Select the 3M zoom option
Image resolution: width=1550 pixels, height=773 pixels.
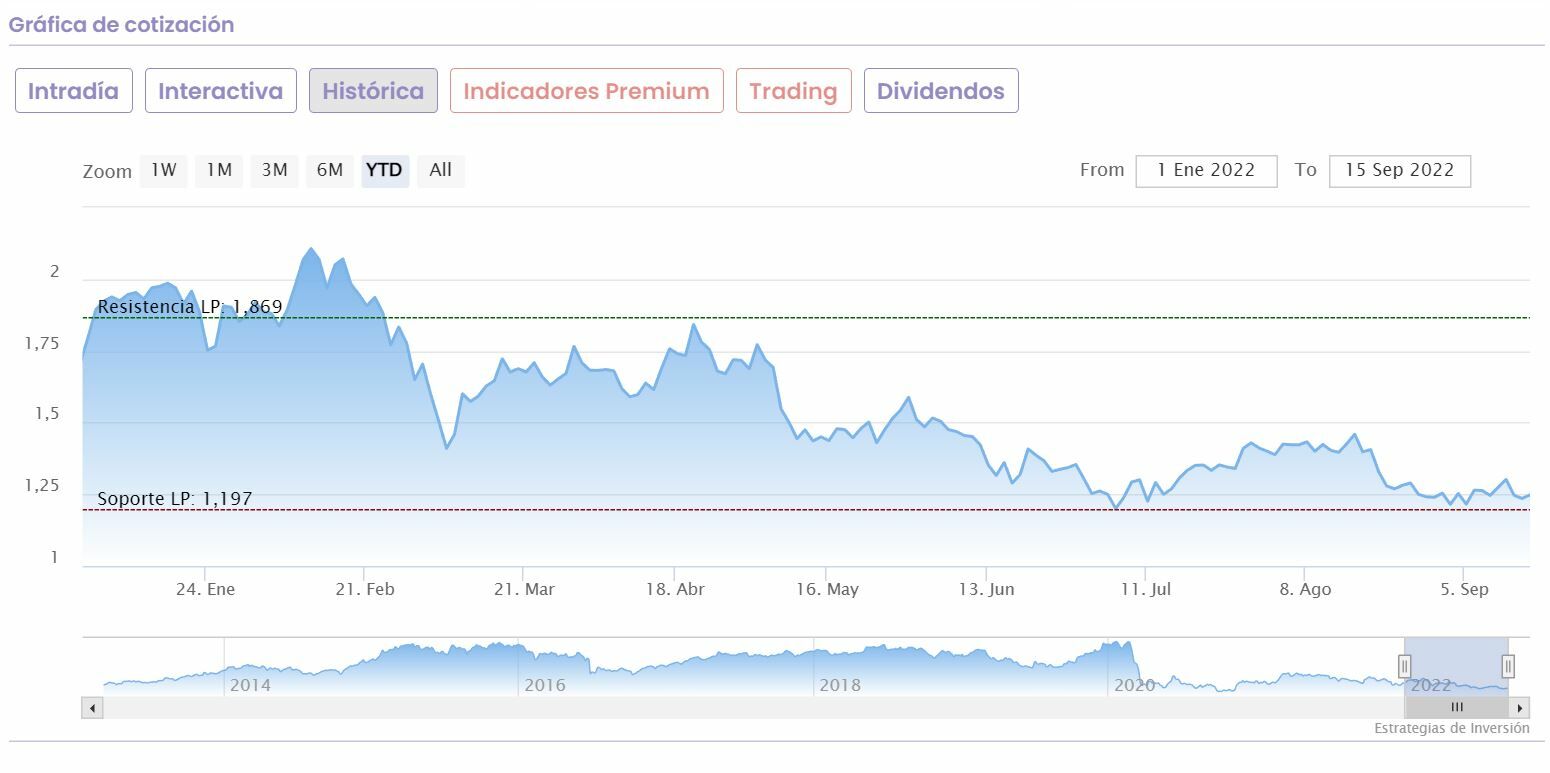274,170
